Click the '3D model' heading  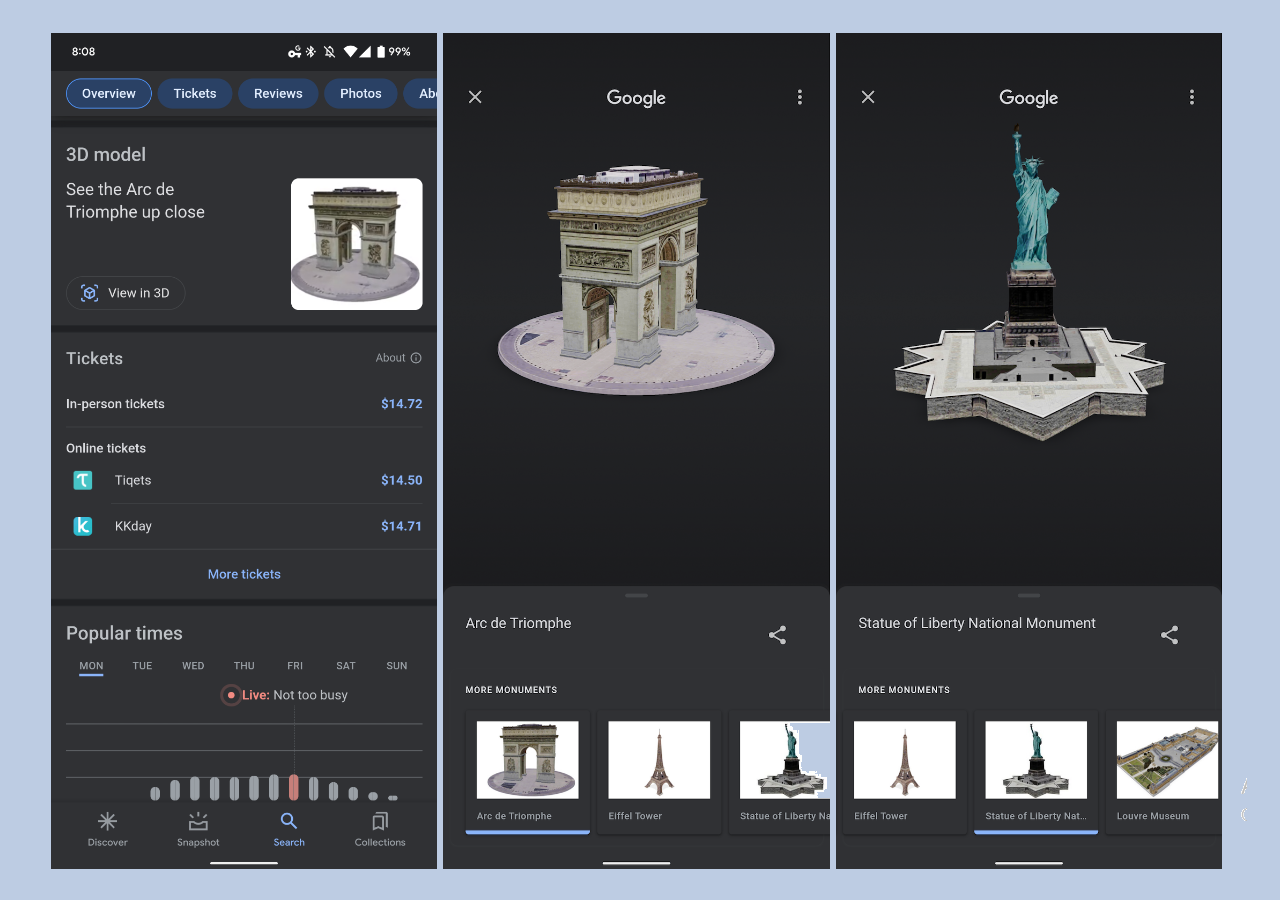click(x=106, y=154)
